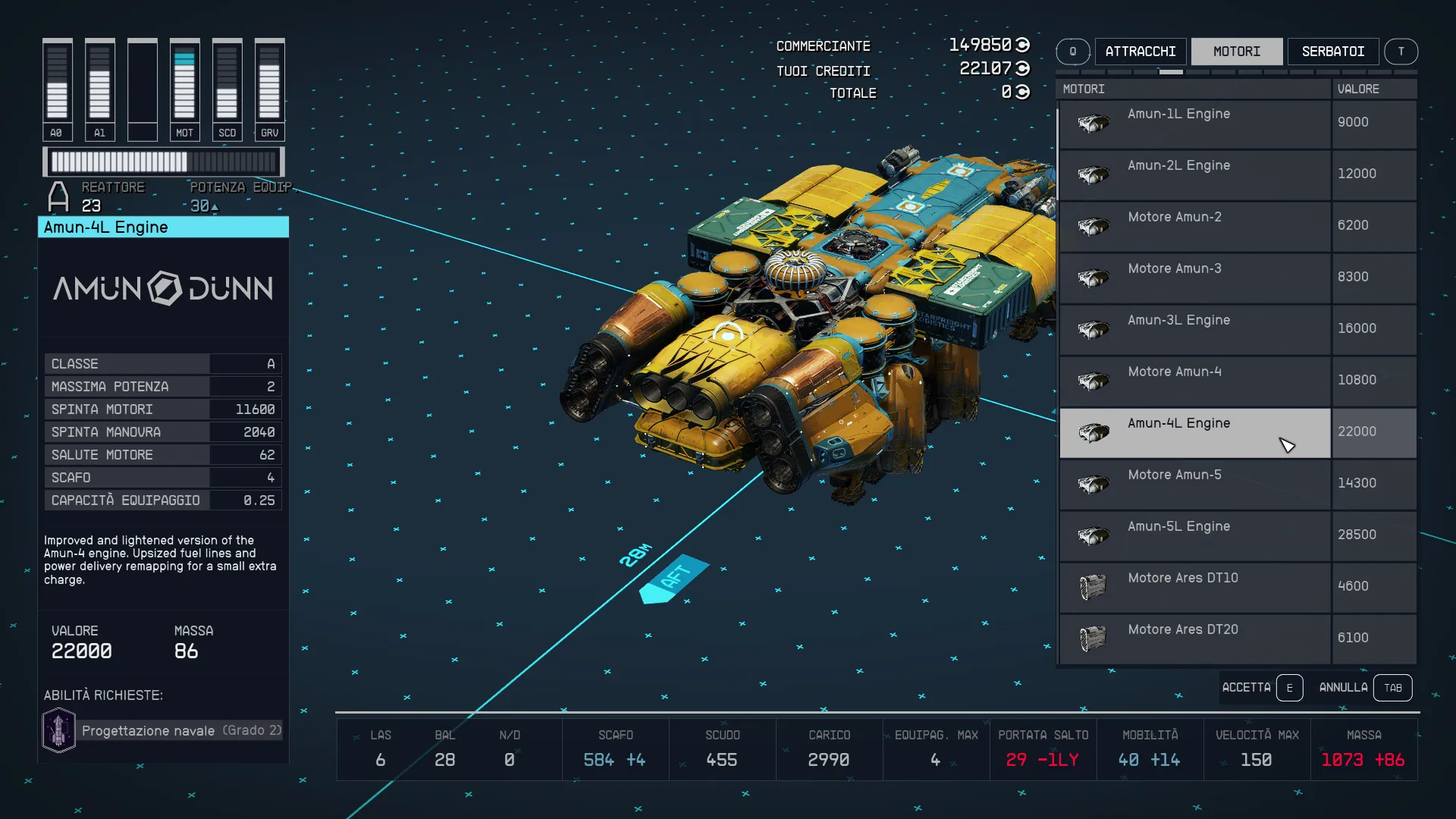
Task: Click ANNULLA TAB button
Action: (1365, 688)
